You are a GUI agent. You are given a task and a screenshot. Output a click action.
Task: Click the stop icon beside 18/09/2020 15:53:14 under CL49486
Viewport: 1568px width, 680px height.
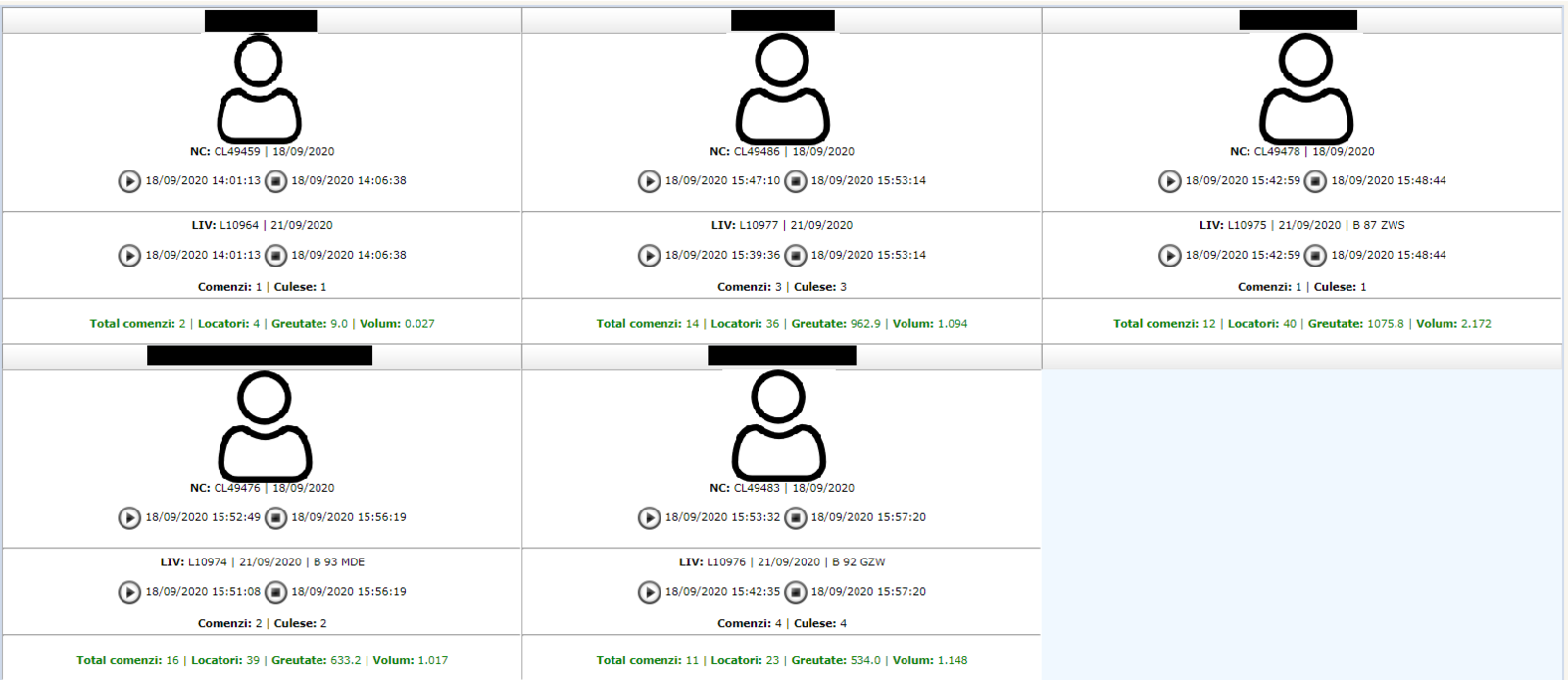796,181
